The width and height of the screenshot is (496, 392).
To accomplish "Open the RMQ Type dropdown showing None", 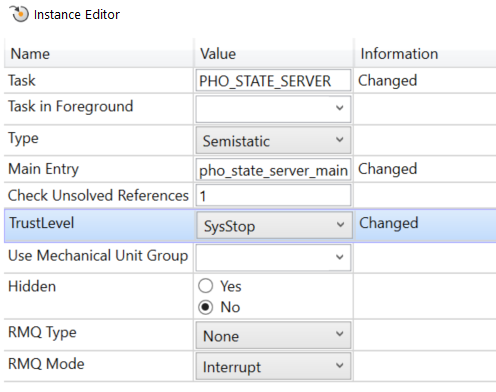I will [x=273, y=335].
